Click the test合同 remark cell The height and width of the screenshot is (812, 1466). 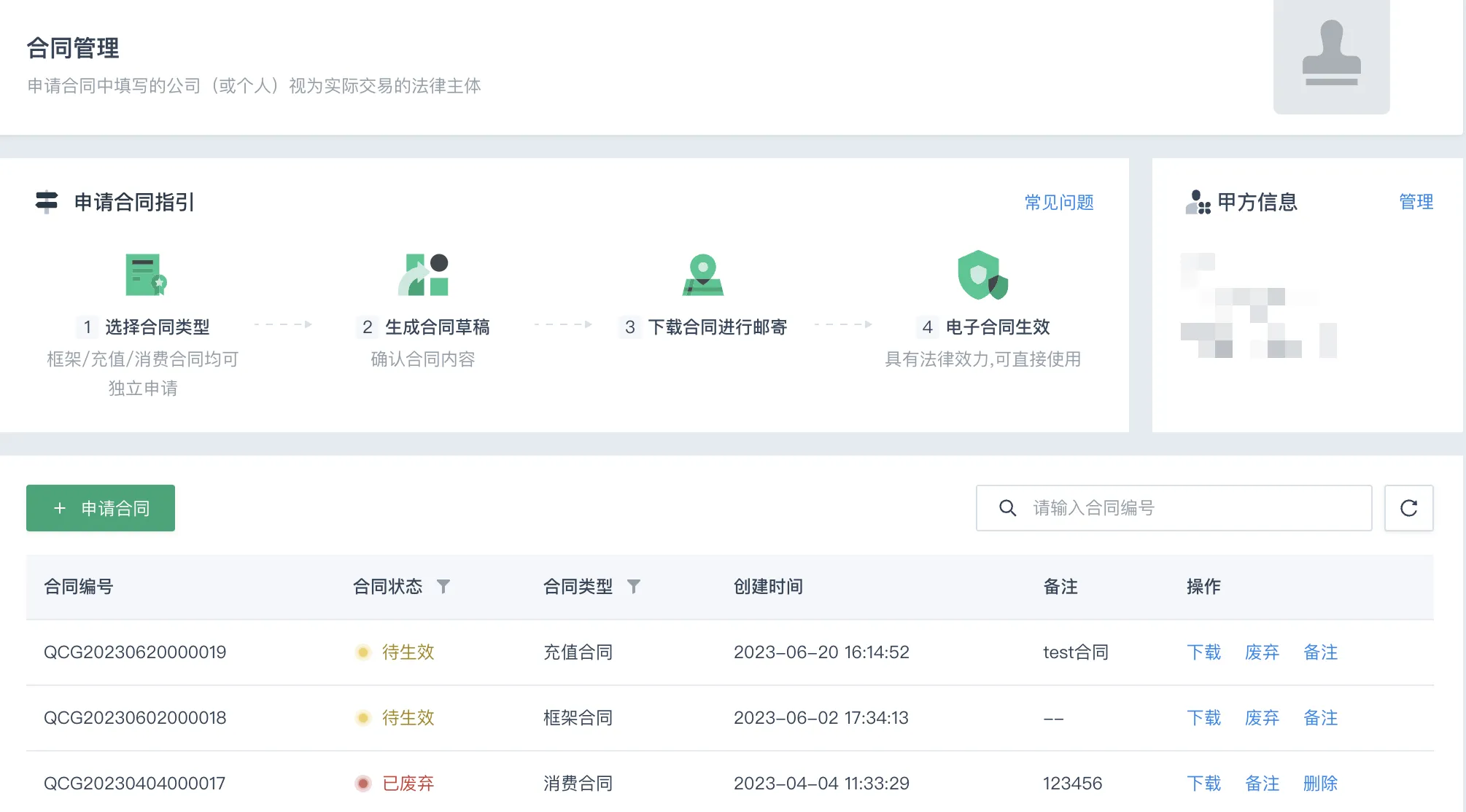click(1076, 652)
